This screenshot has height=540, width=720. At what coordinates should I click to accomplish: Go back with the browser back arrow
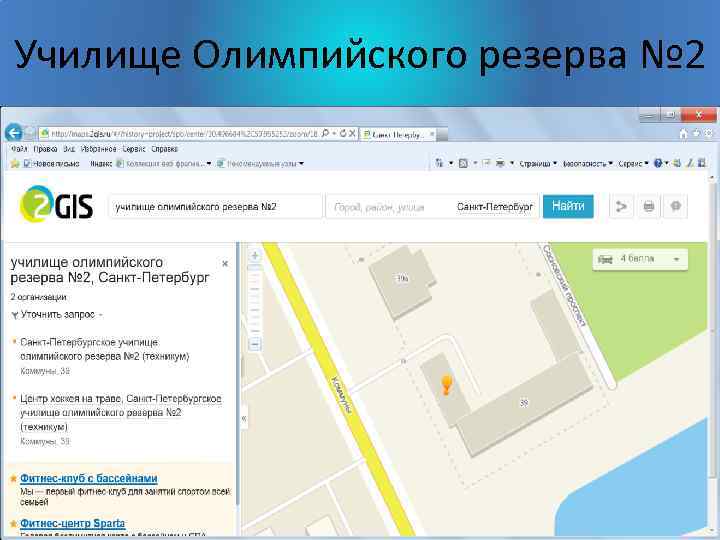pos(14,133)
